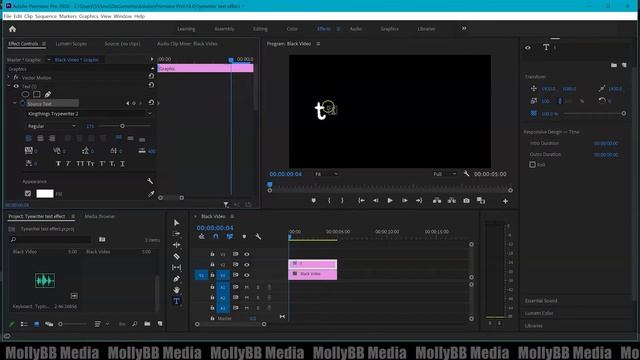The image size is (640, 360).
Task: Select the Hand tool
Action: click(176, 290)
